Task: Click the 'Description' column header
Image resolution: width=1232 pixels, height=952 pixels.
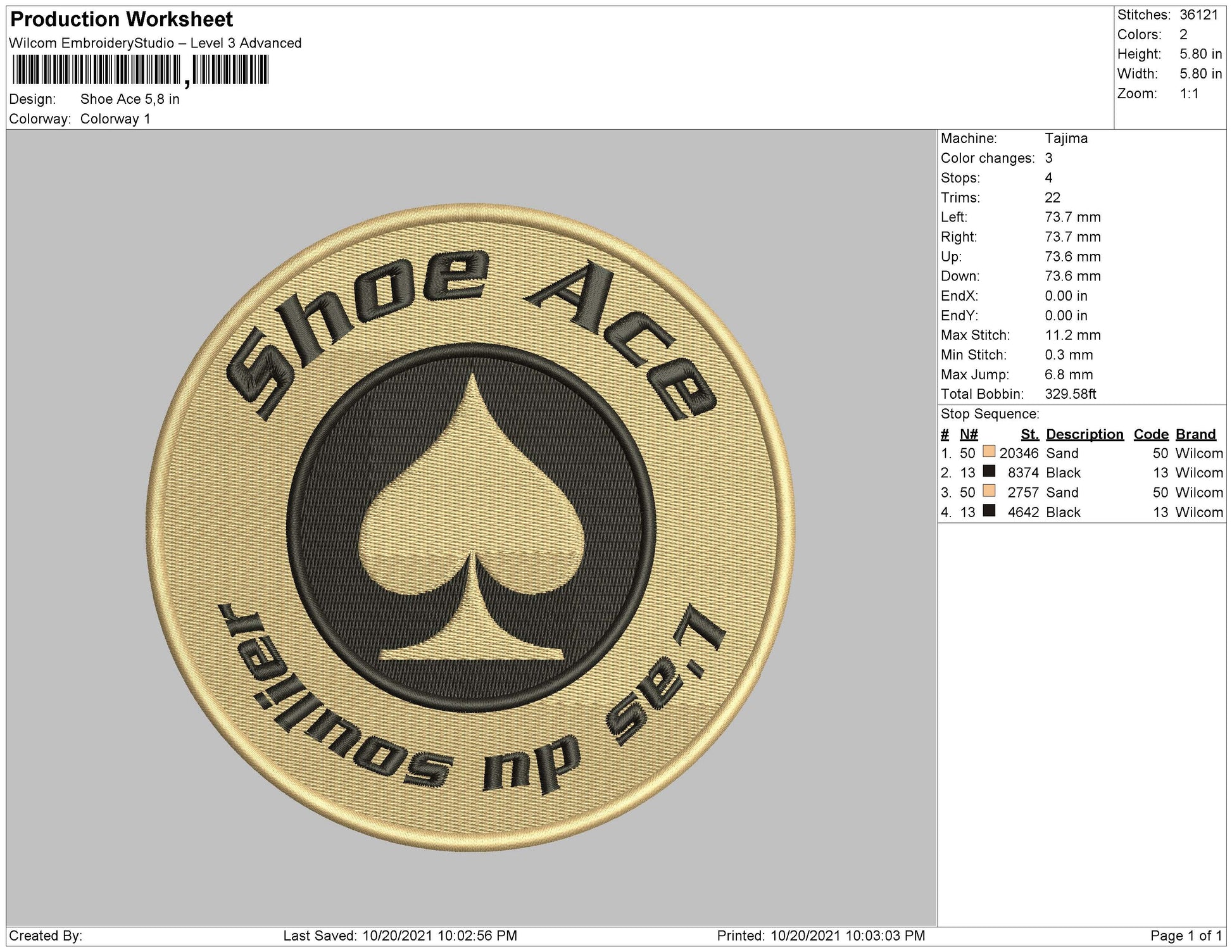Action: (1085, 434)
